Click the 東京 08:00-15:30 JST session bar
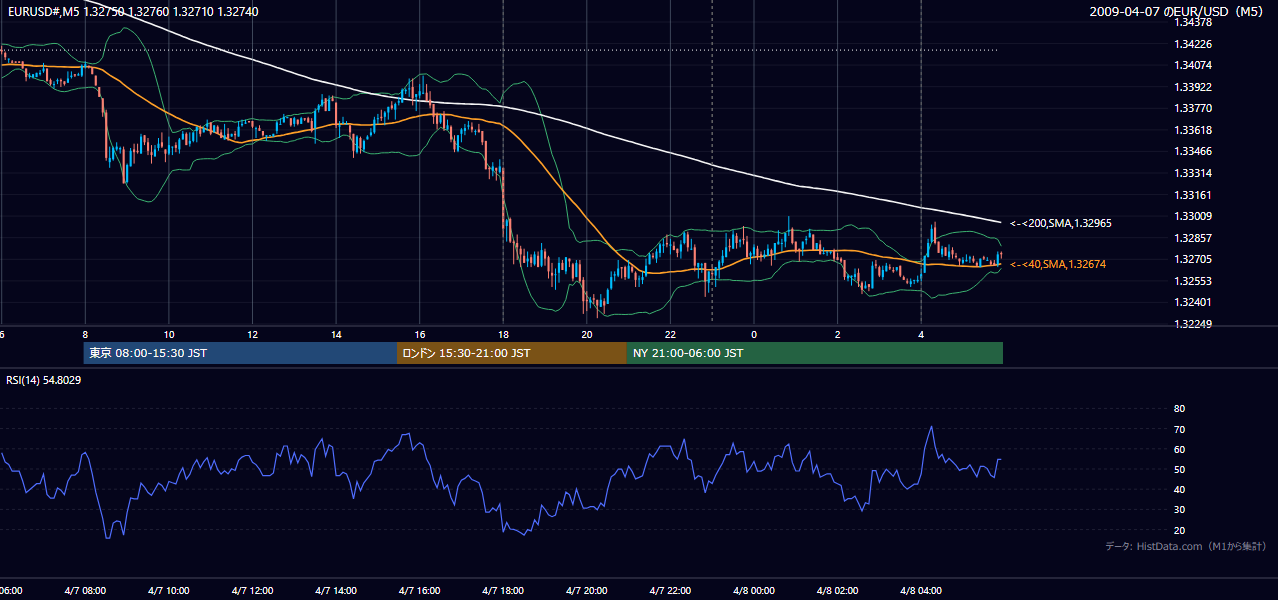Image resolution: width=1278 pixels, height=600 pixels. (240, 353)
